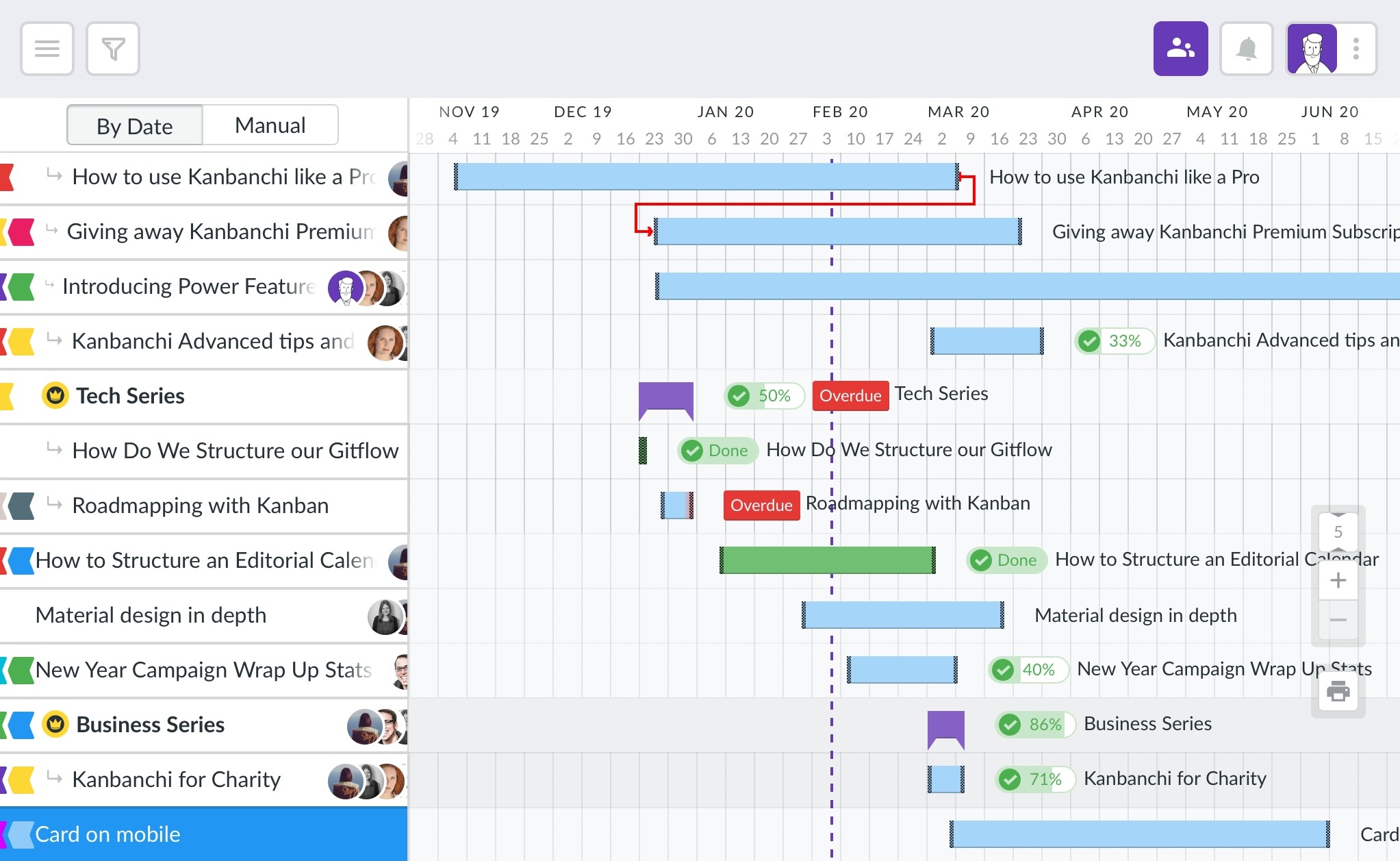This screenshot has height=861, width=1400.
Task: Click the user avatar in the header
Action: (1312, 49)
